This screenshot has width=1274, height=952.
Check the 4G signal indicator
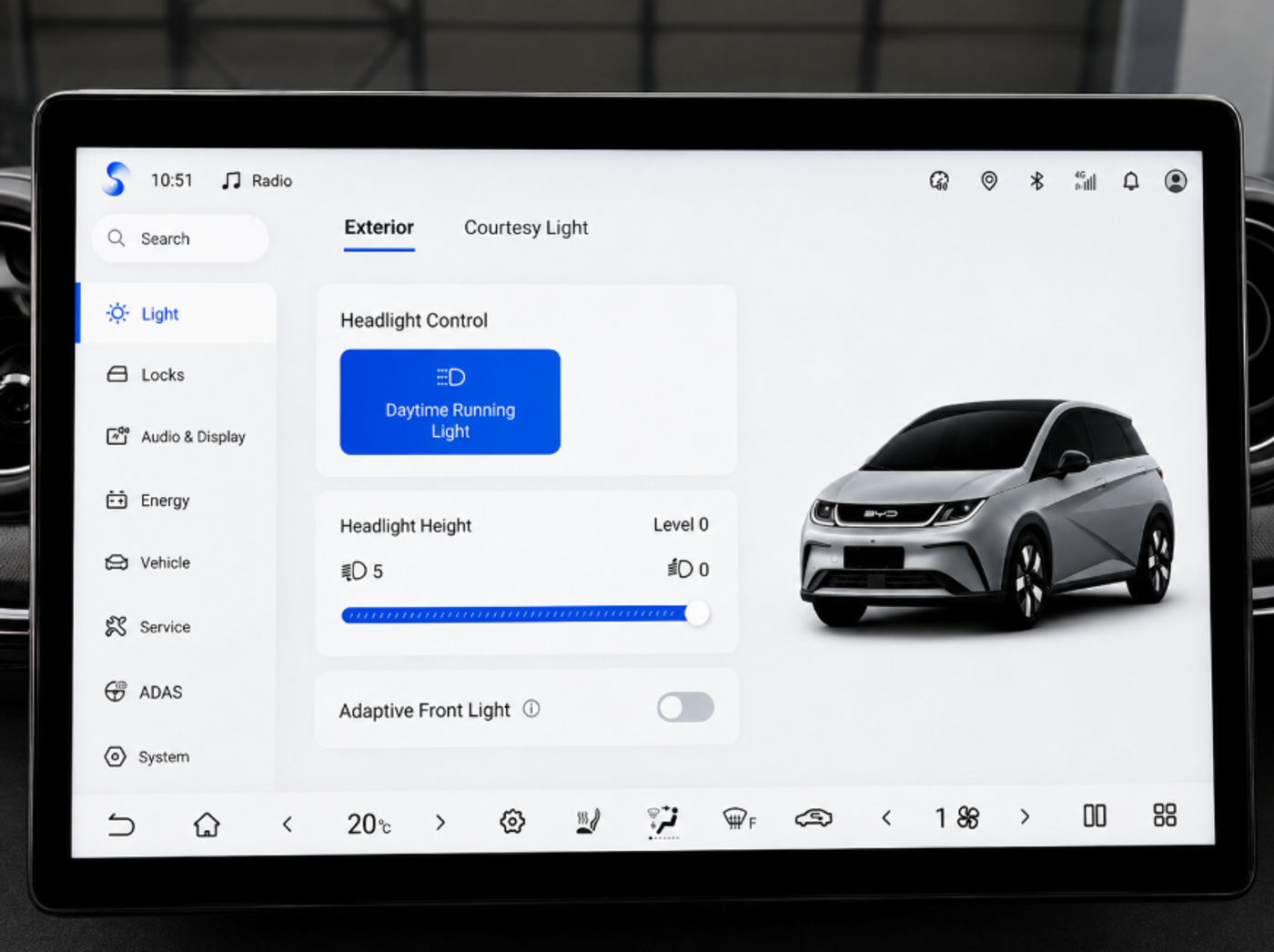[x=1085, y=181]
